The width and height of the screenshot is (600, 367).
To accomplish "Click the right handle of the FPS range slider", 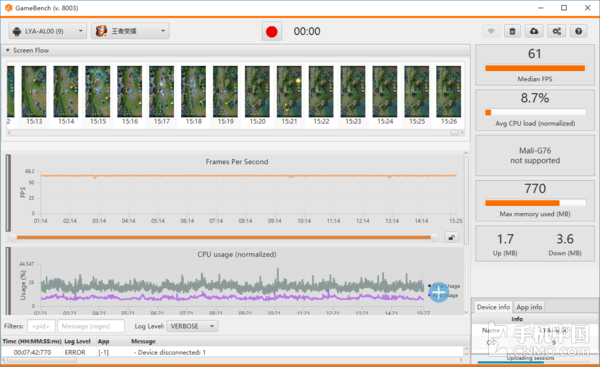I will (x=434, y=237).
